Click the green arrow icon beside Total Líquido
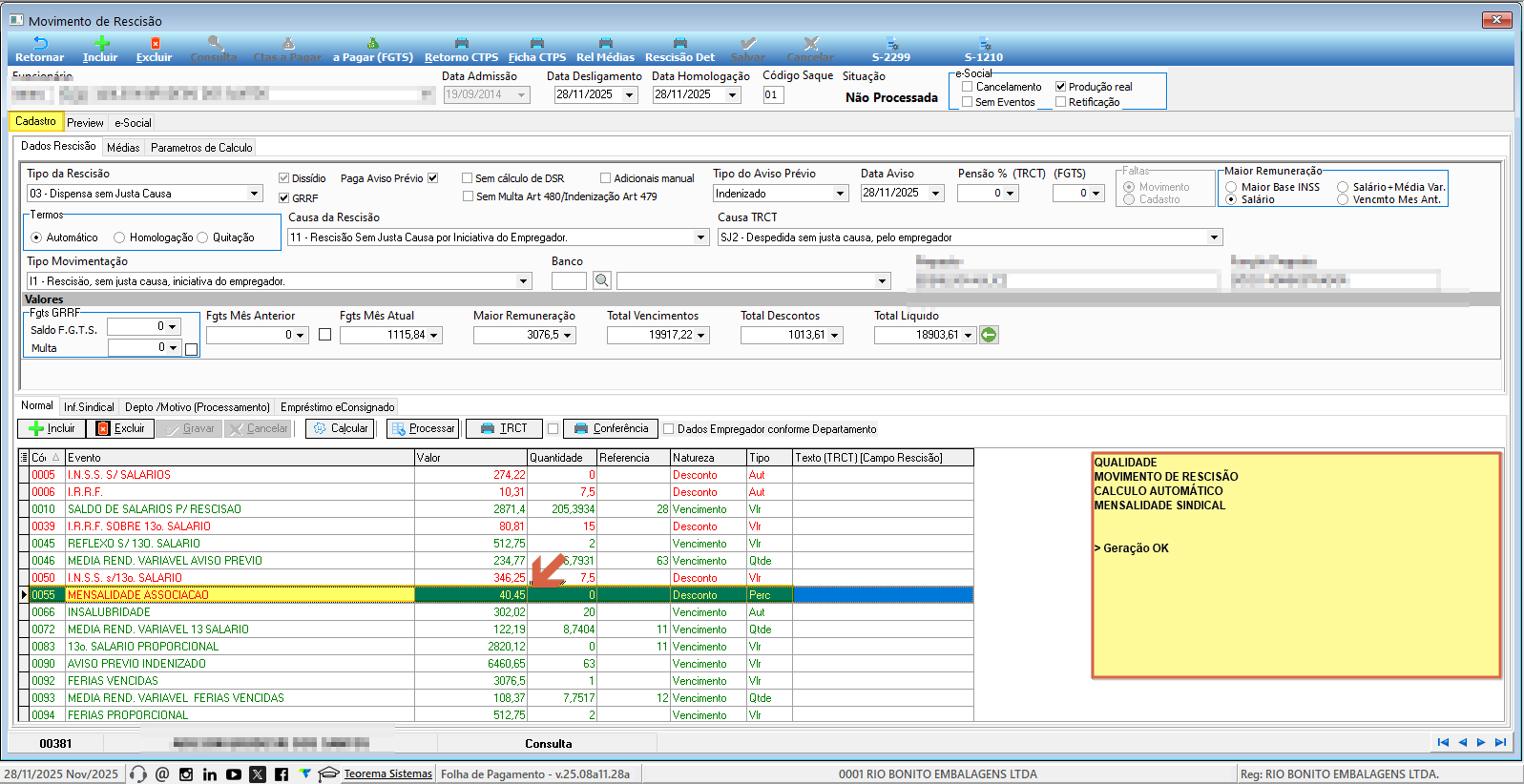1524x784 pixels. 989,335
